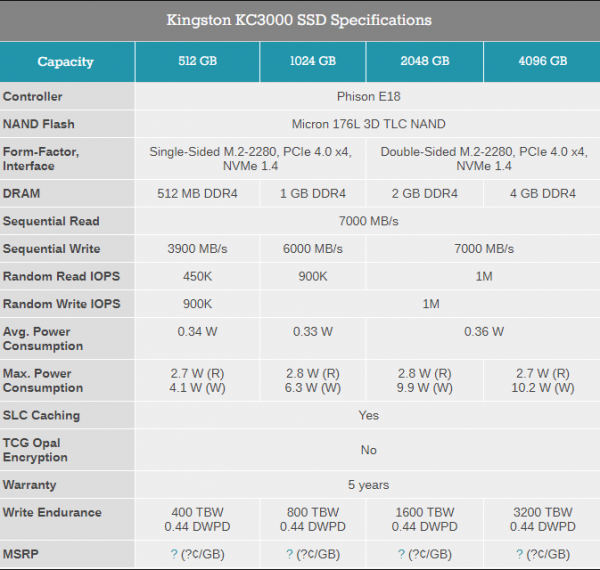The image size is (600, 570).
Task: Click the 3900 MB/s cell
Action: tap(197, 249)
